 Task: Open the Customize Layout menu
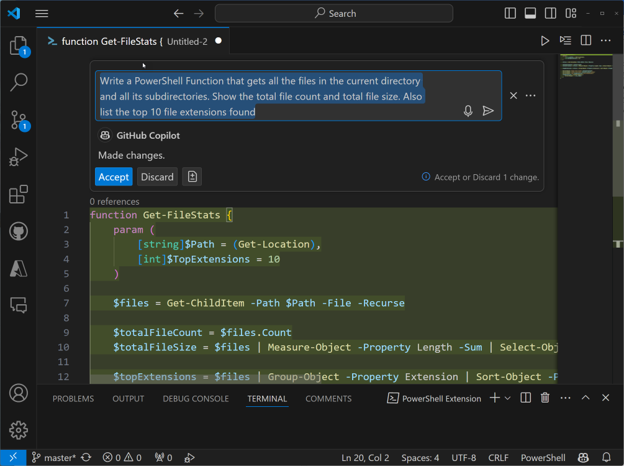571,13
